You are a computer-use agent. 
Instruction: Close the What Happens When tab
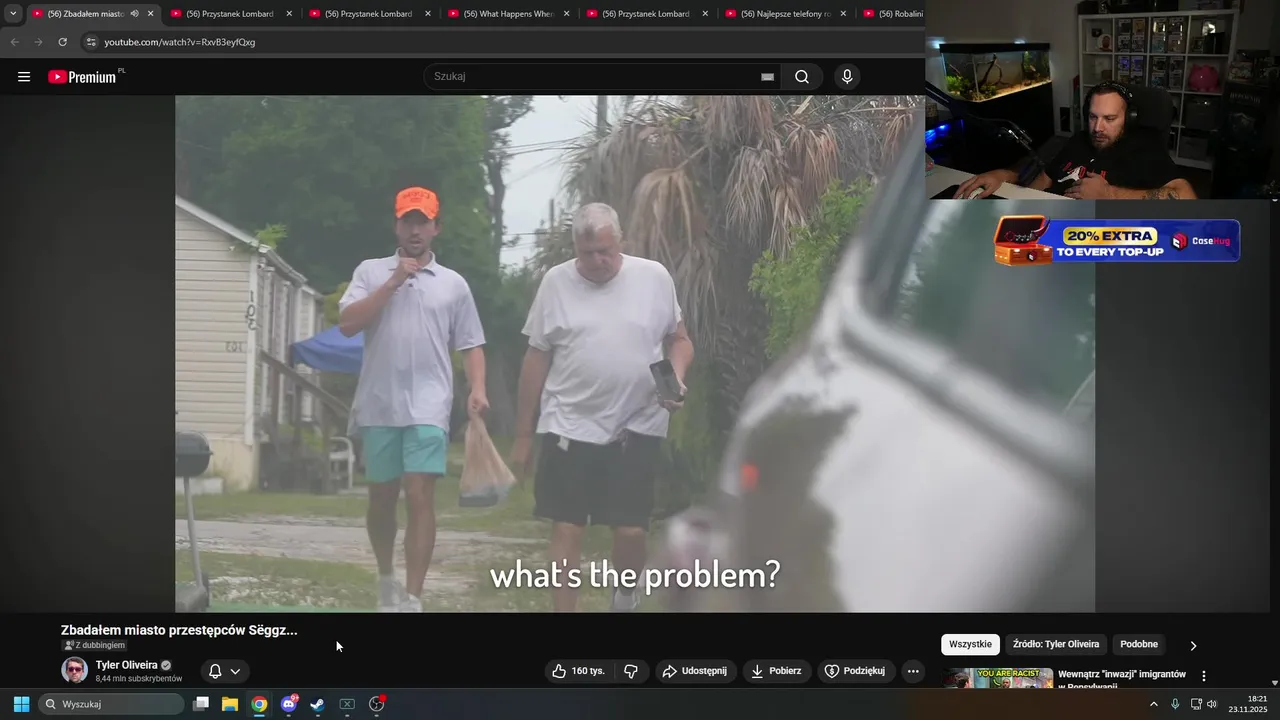(x=566, y=14)
